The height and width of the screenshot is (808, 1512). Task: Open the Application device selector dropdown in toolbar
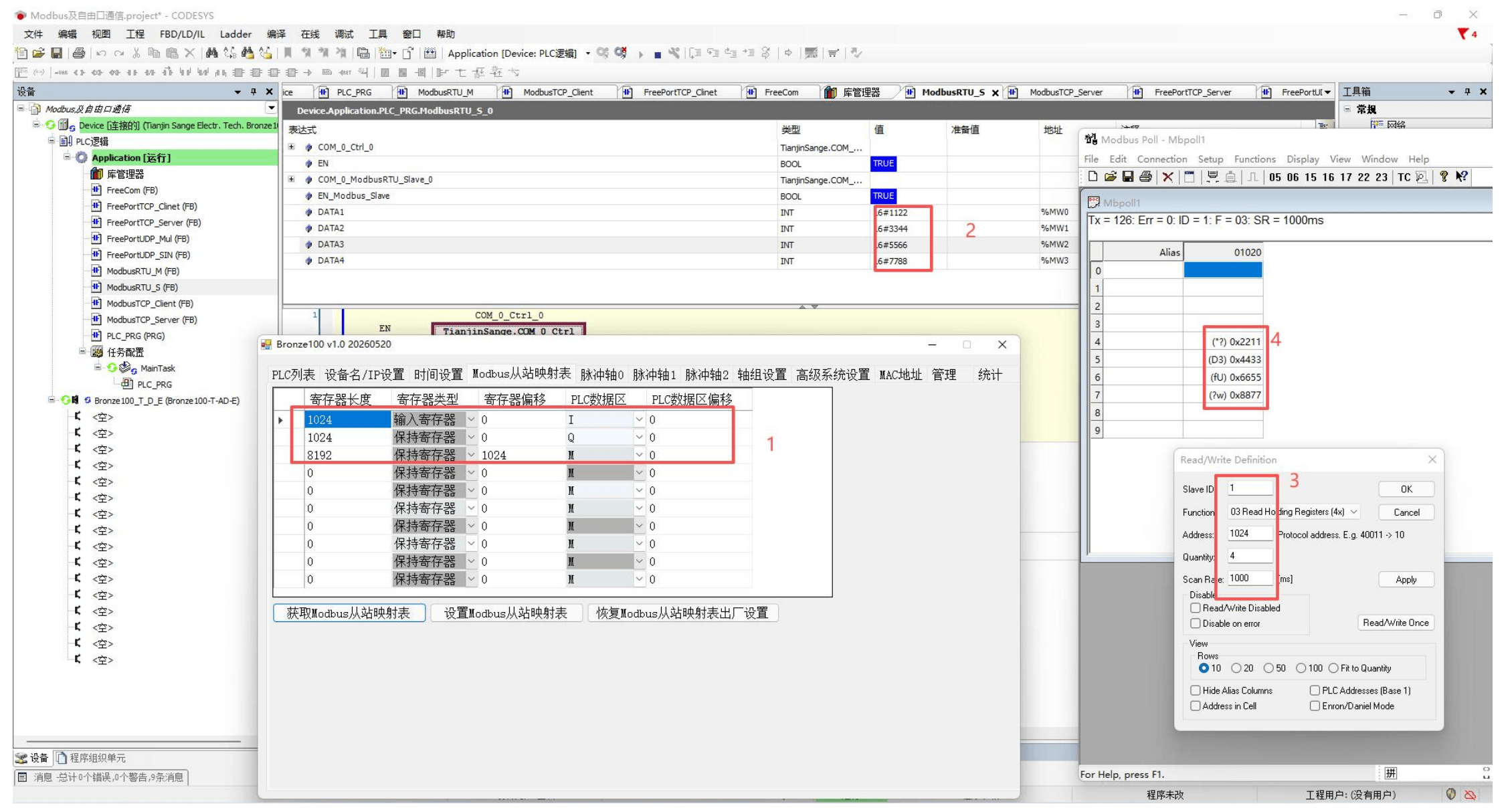(587, 54)
